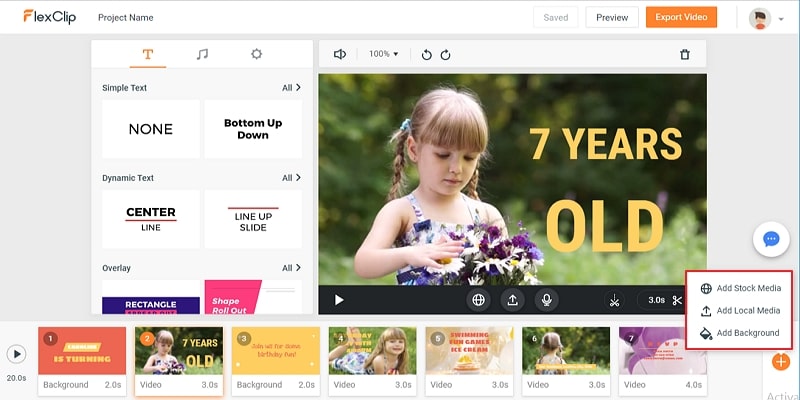Image resolution: width=800 pixels, height=400 pixels.
Task: Click the orange plus add storyboard button
Action: pyautogui.click(x=781, y=362)
